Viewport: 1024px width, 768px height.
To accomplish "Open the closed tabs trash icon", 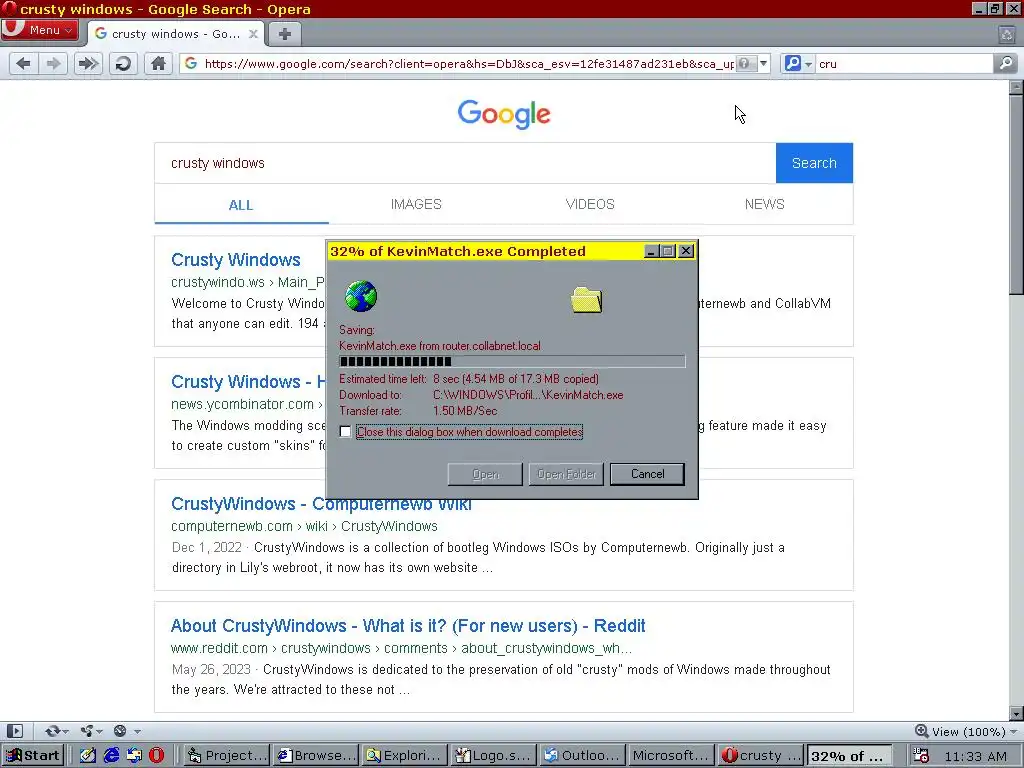I will 1007,35.
